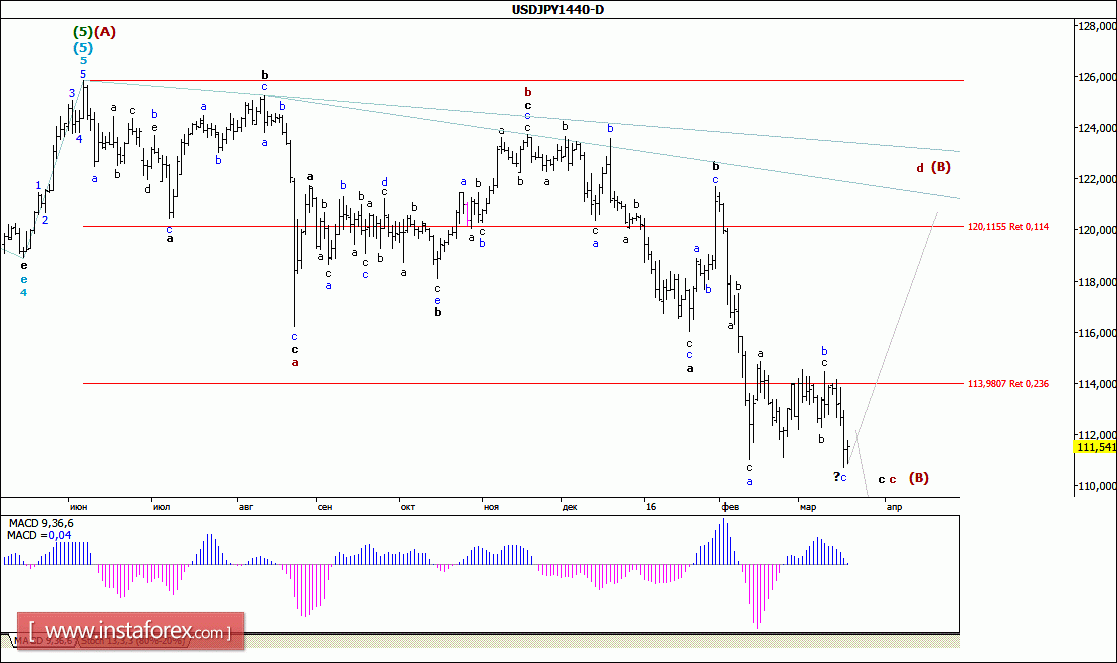
Task: Click the MACD =0,04 value readout
Action: click(x=39, y=536)
